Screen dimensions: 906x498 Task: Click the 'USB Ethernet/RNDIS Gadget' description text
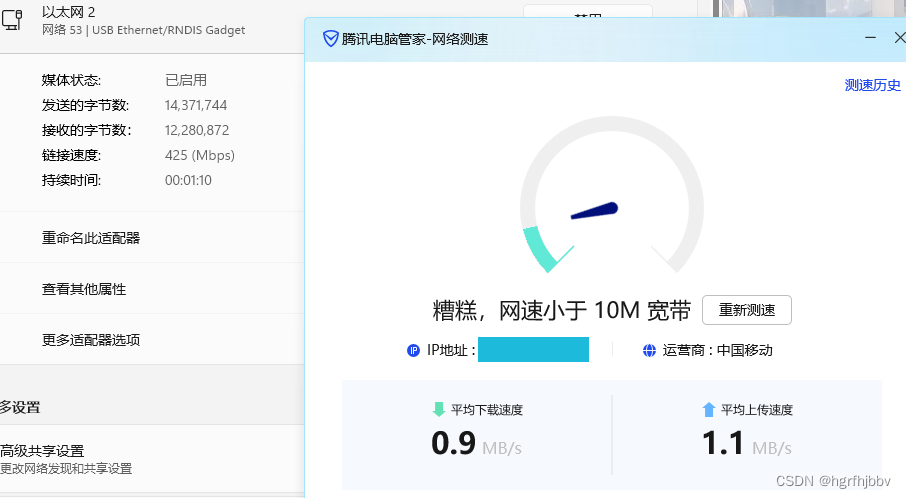click(x=168, y=30)
